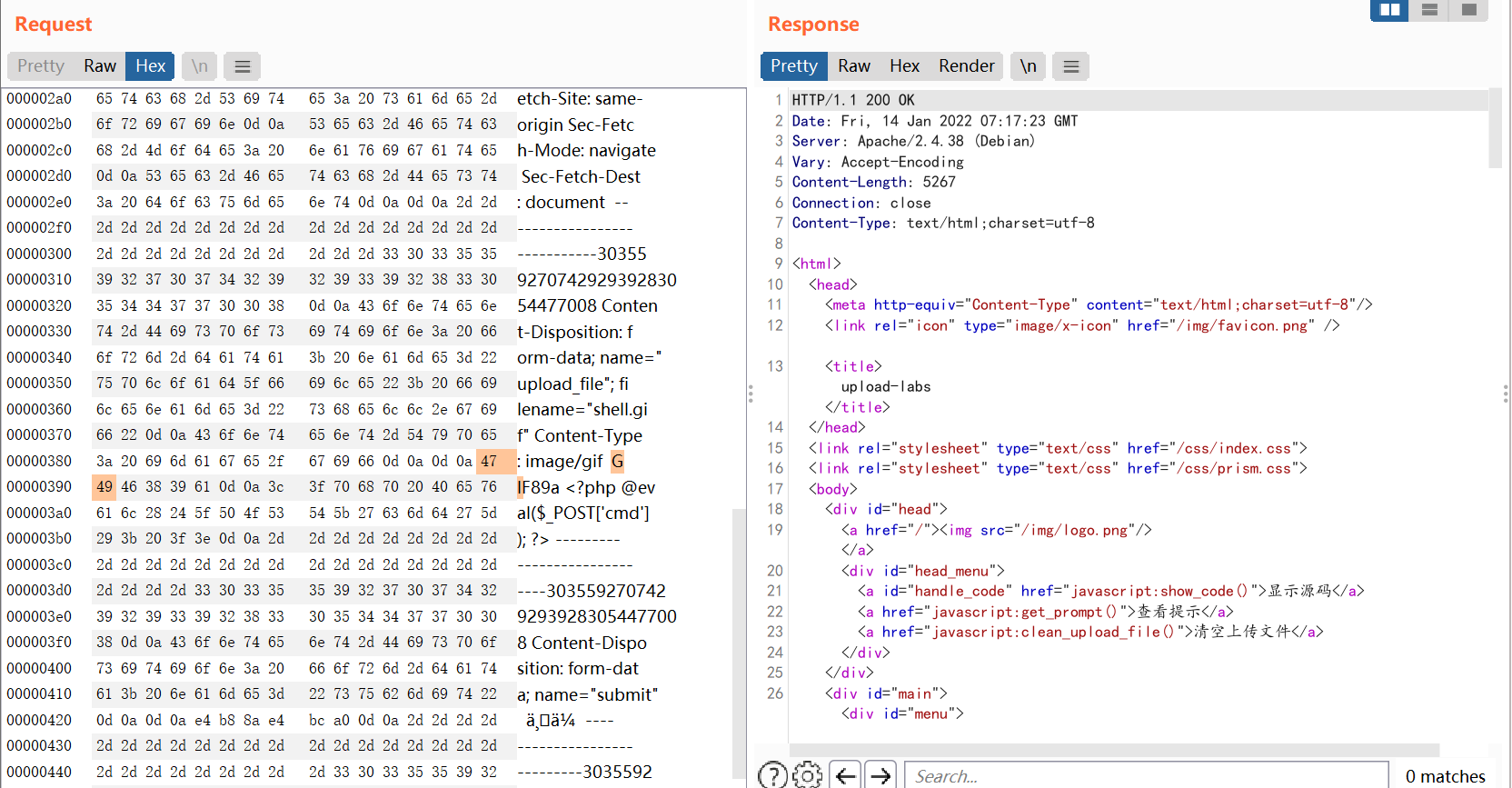This screenshot has width=1512, height=788.
Task: Select highlighted hex byte 47
Action: [x=489, y=462]
